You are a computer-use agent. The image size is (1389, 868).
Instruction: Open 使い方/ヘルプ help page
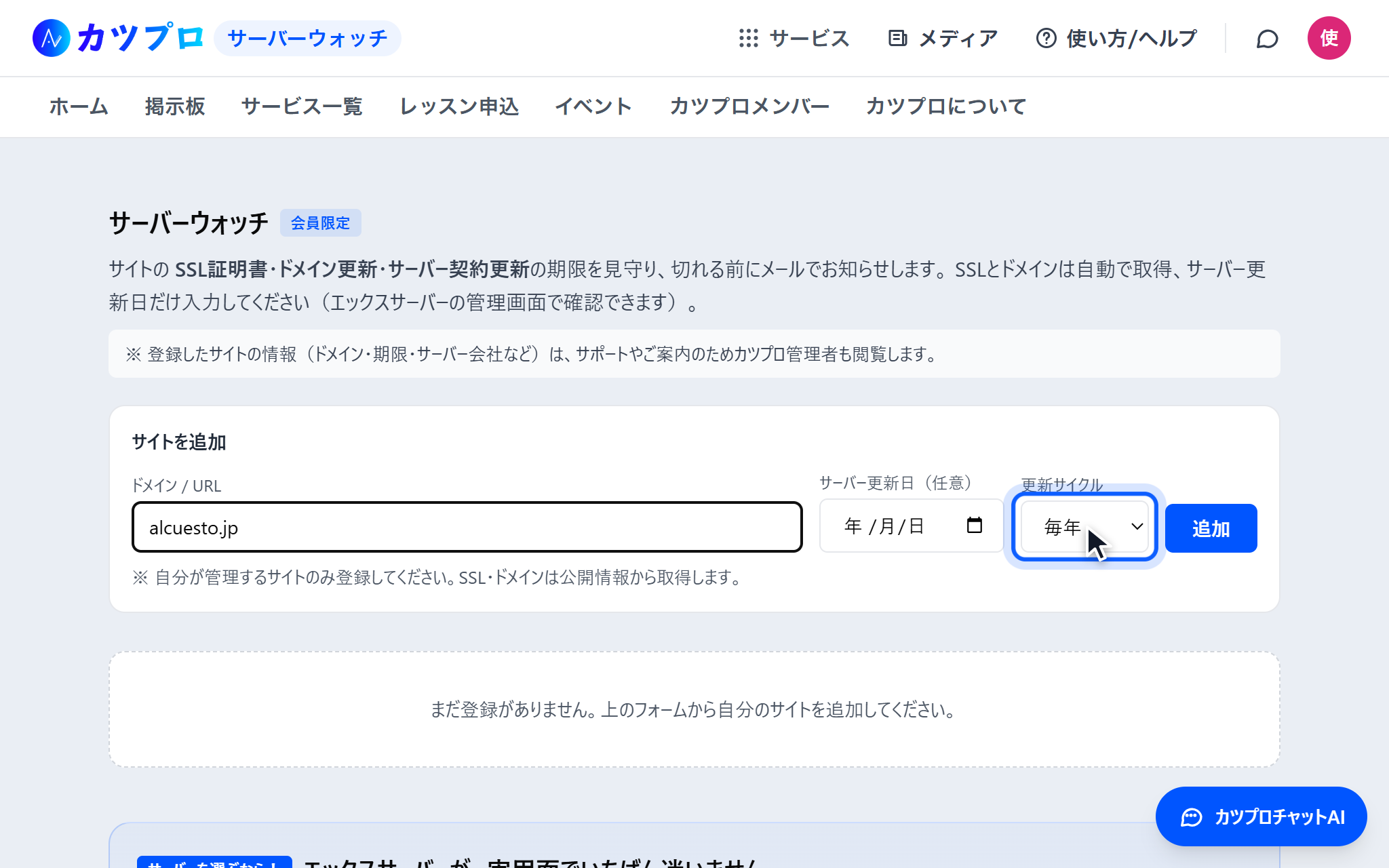tap(1116, 38)
